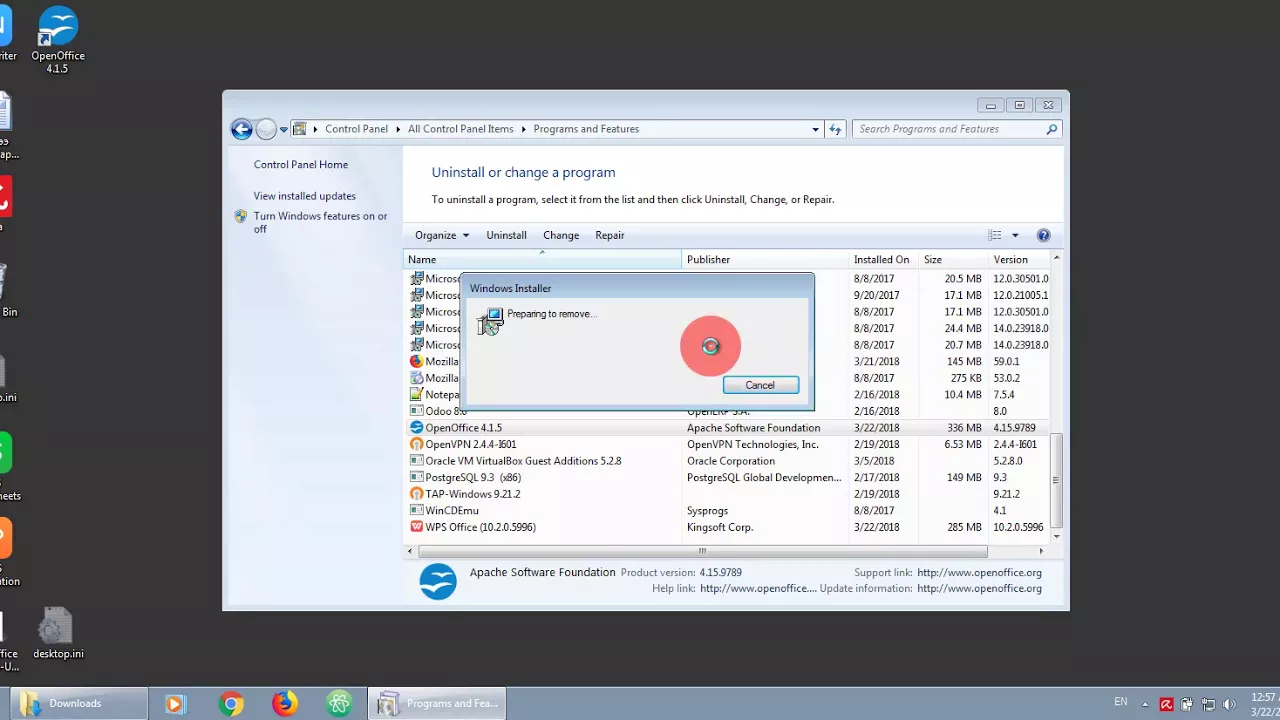The width and height of the screenshot is (1280, 720).
Task: Open Downloads folder in the taskbar
Action: [79, 703]
